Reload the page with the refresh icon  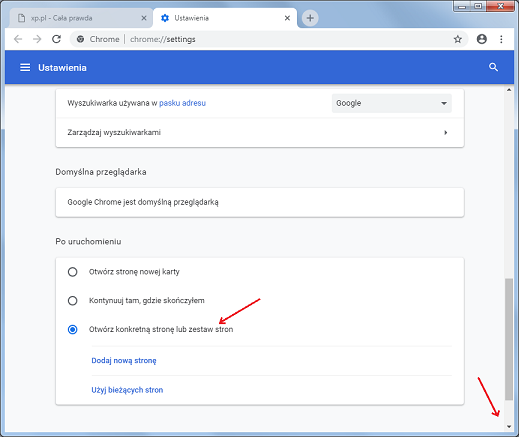point(56,39)
